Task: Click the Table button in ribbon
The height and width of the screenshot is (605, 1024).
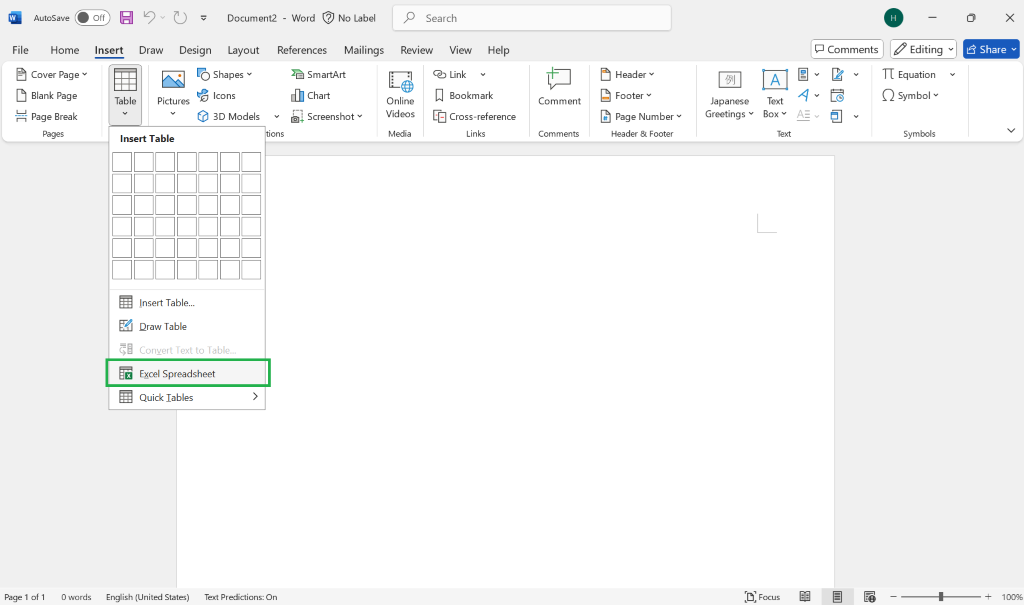Action: (125, 94)
